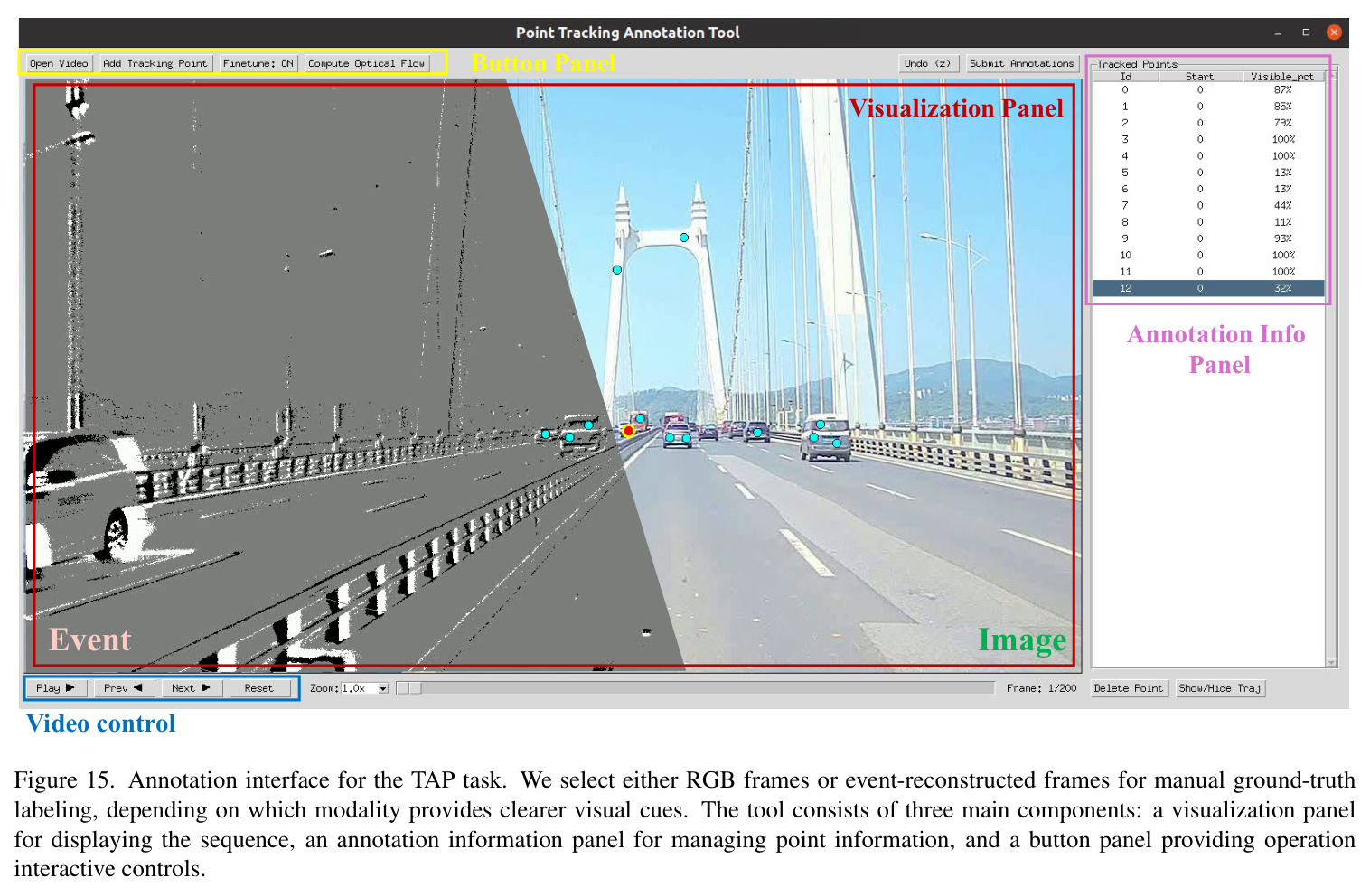Click Add Tracking Point button
This screenshot has width=1370, height=896.
click(155, 63)
